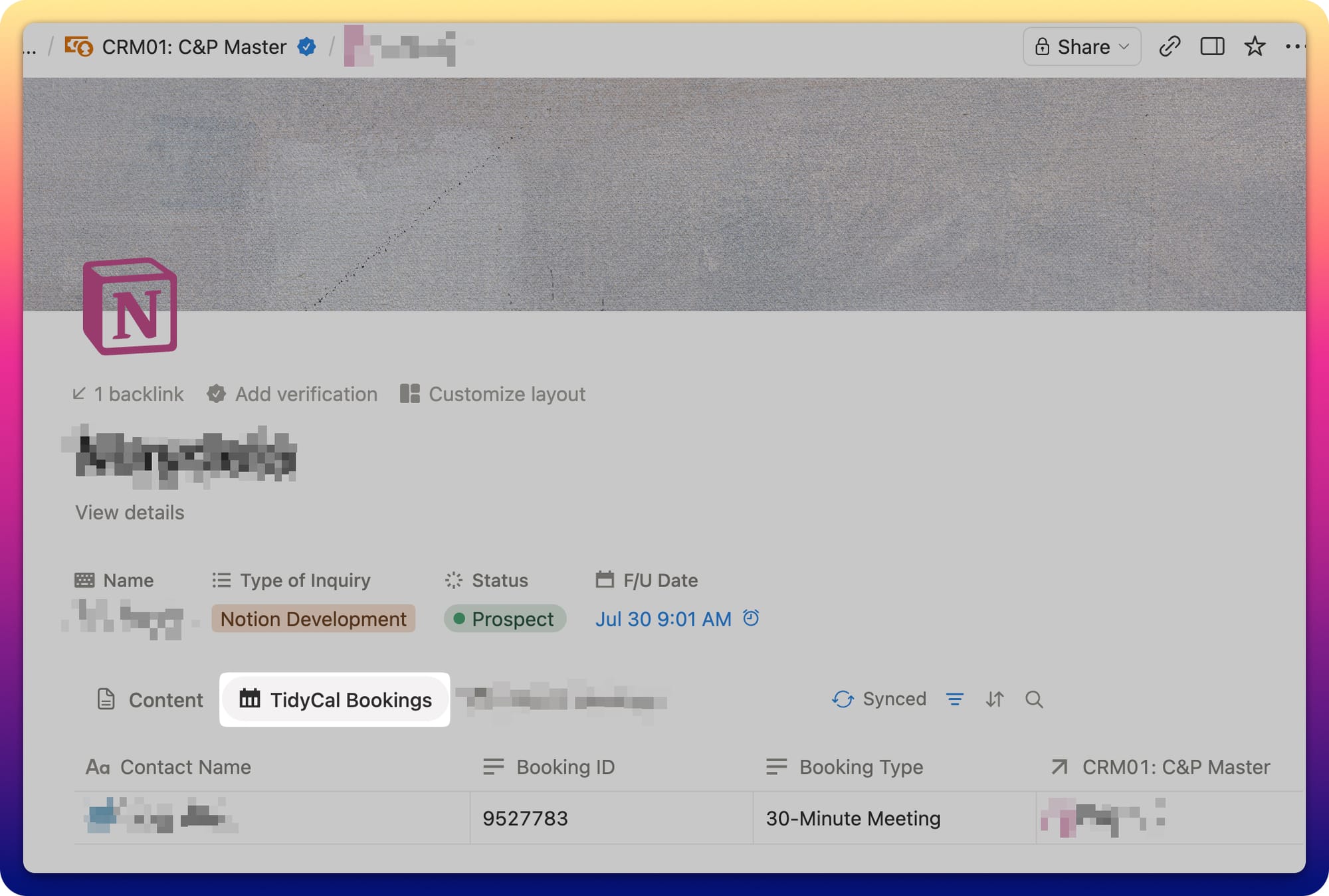This screenshot has width=1329, height=896.
Task: Switch to the Content tab
Action: pos(150,699)
